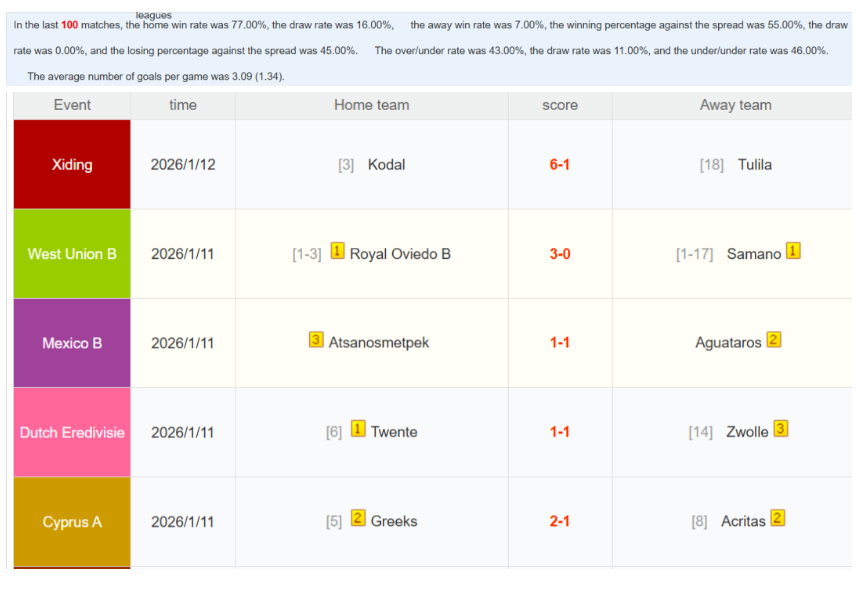This screenshot has width=867, height=592.
Task: Open the Cyprus A event cell
Action: (72, 521)
